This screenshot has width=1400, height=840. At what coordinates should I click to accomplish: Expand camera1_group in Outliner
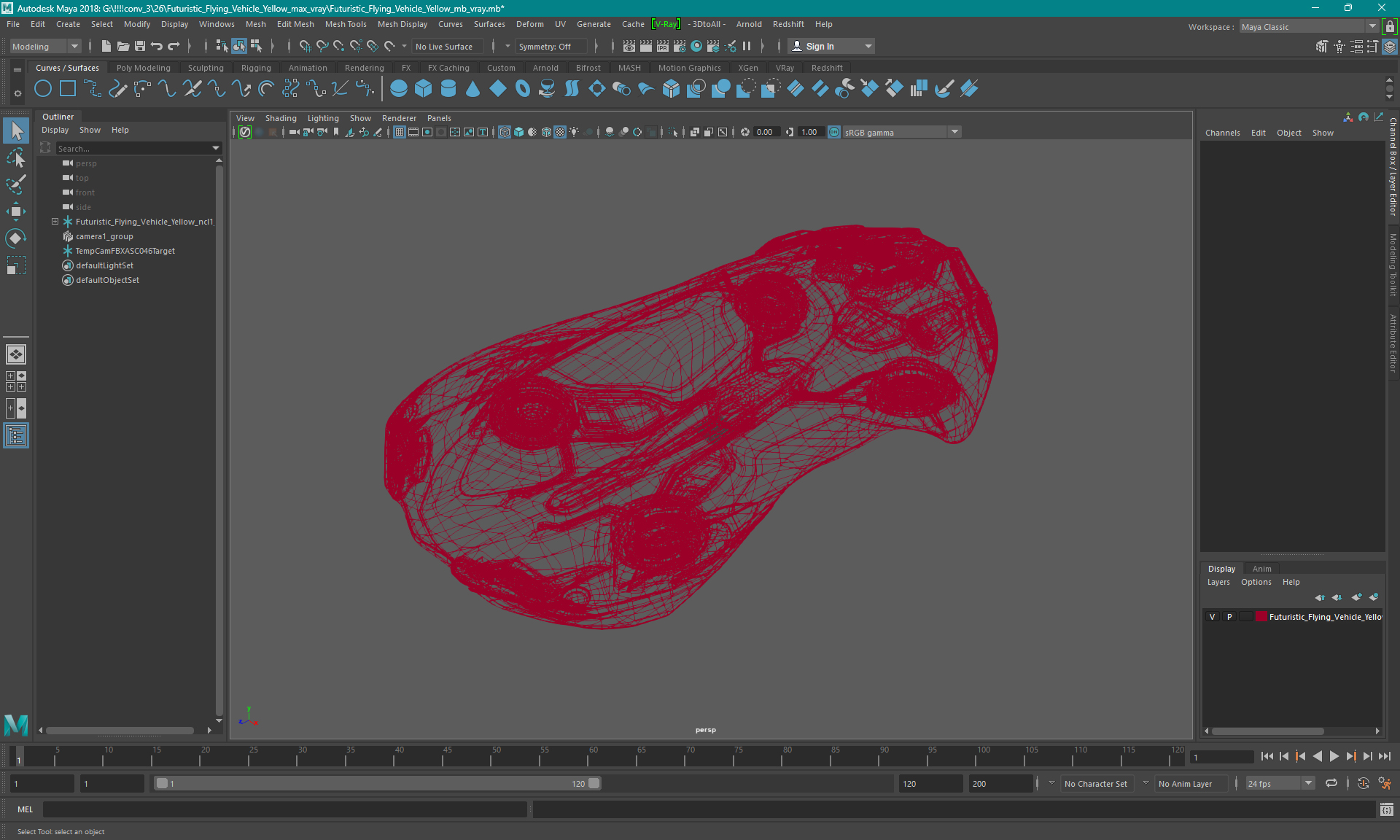[55, 236]
